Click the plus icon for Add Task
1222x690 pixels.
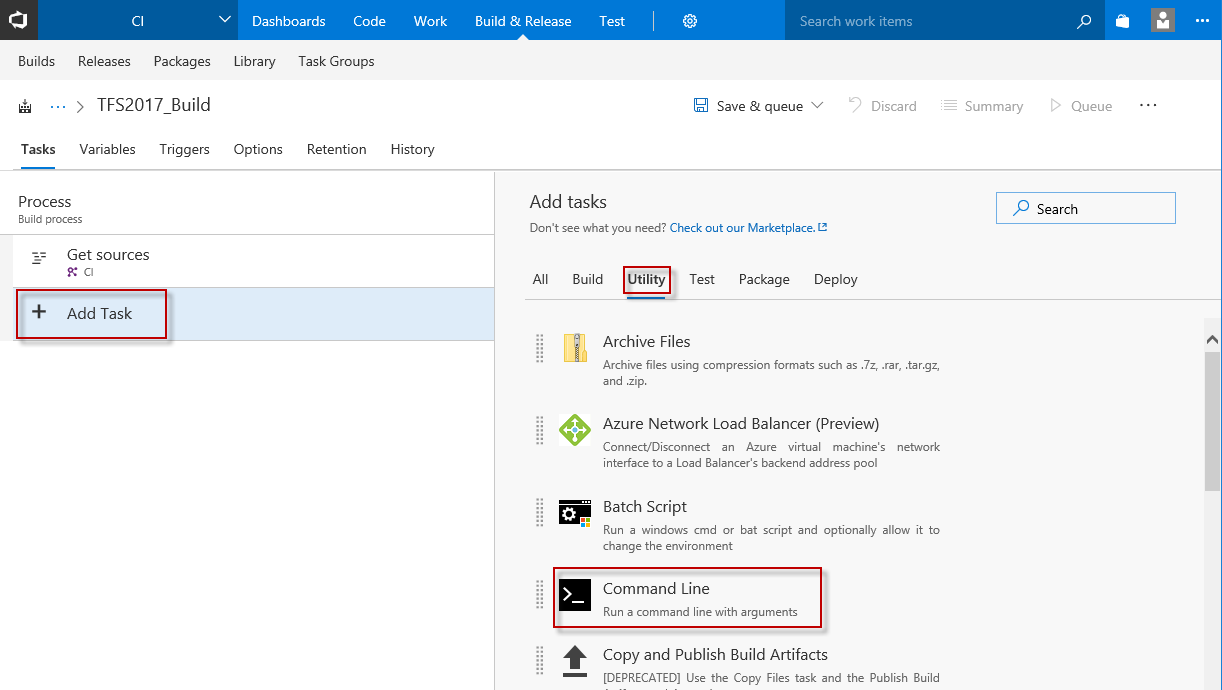39,312
